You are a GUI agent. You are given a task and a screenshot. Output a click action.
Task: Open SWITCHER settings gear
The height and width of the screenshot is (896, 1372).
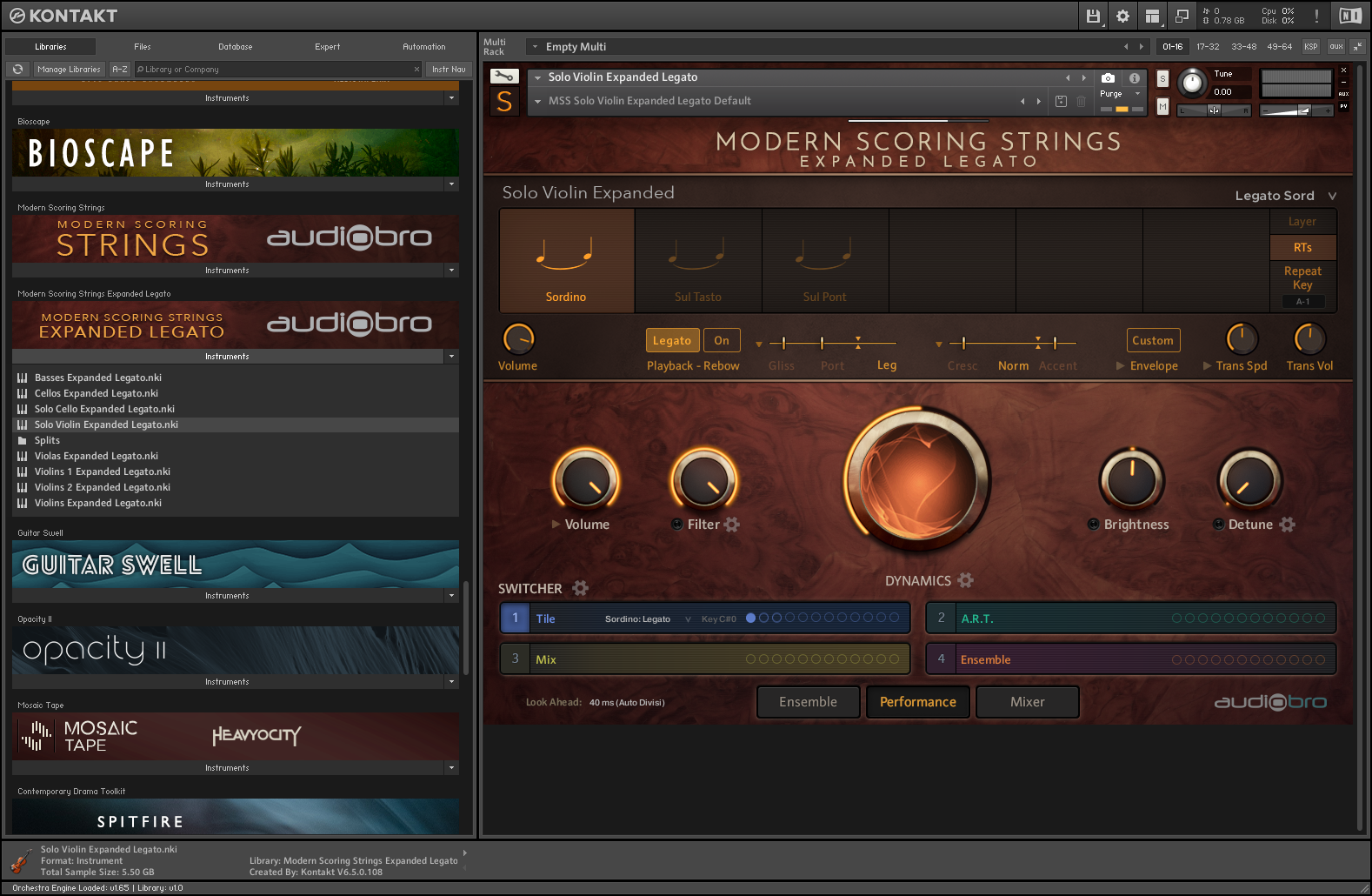pyautogui.click(x=581, y=588)
